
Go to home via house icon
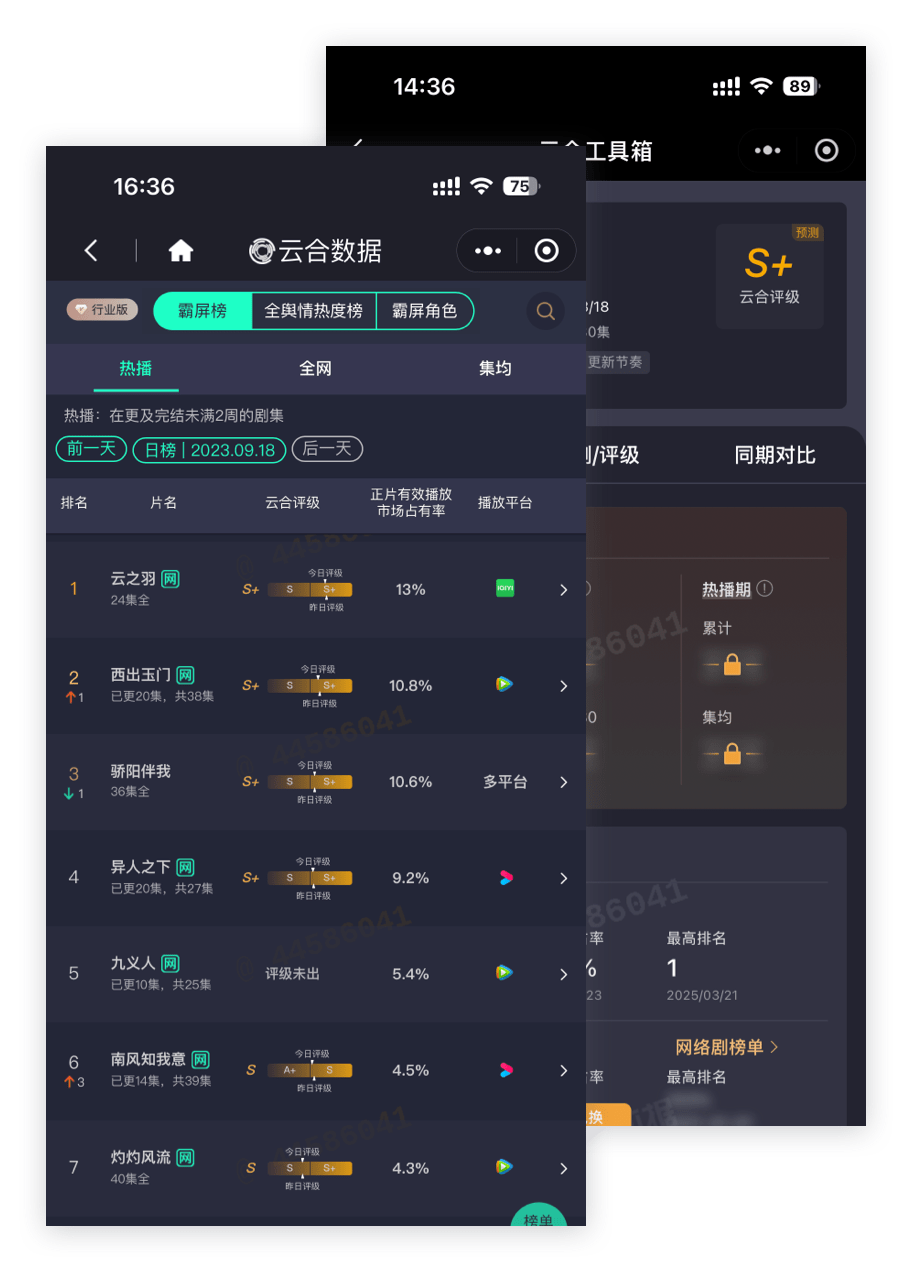pyautogui.click(x=181, y=250)
